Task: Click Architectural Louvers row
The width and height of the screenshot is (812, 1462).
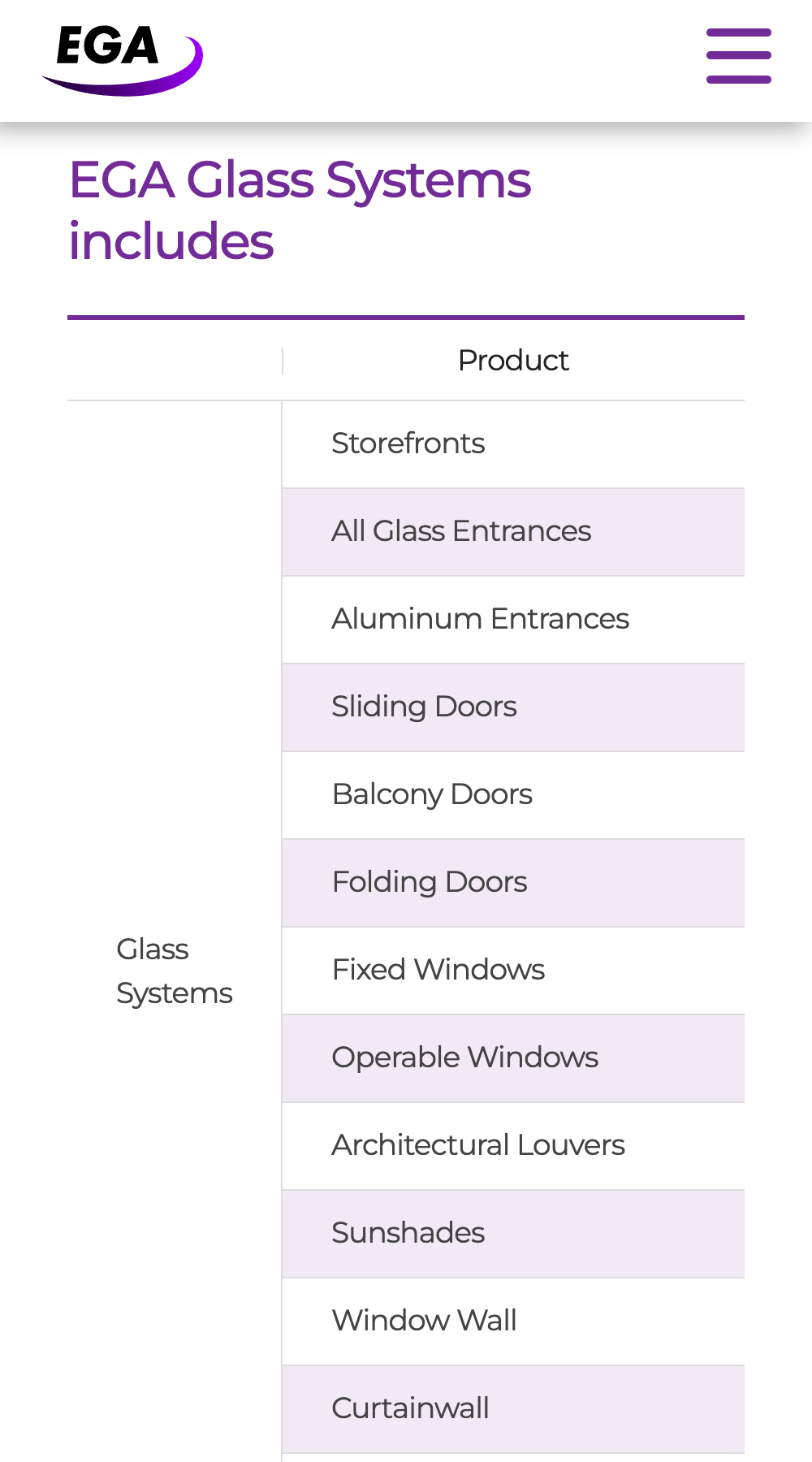Action: [513, 1146]
